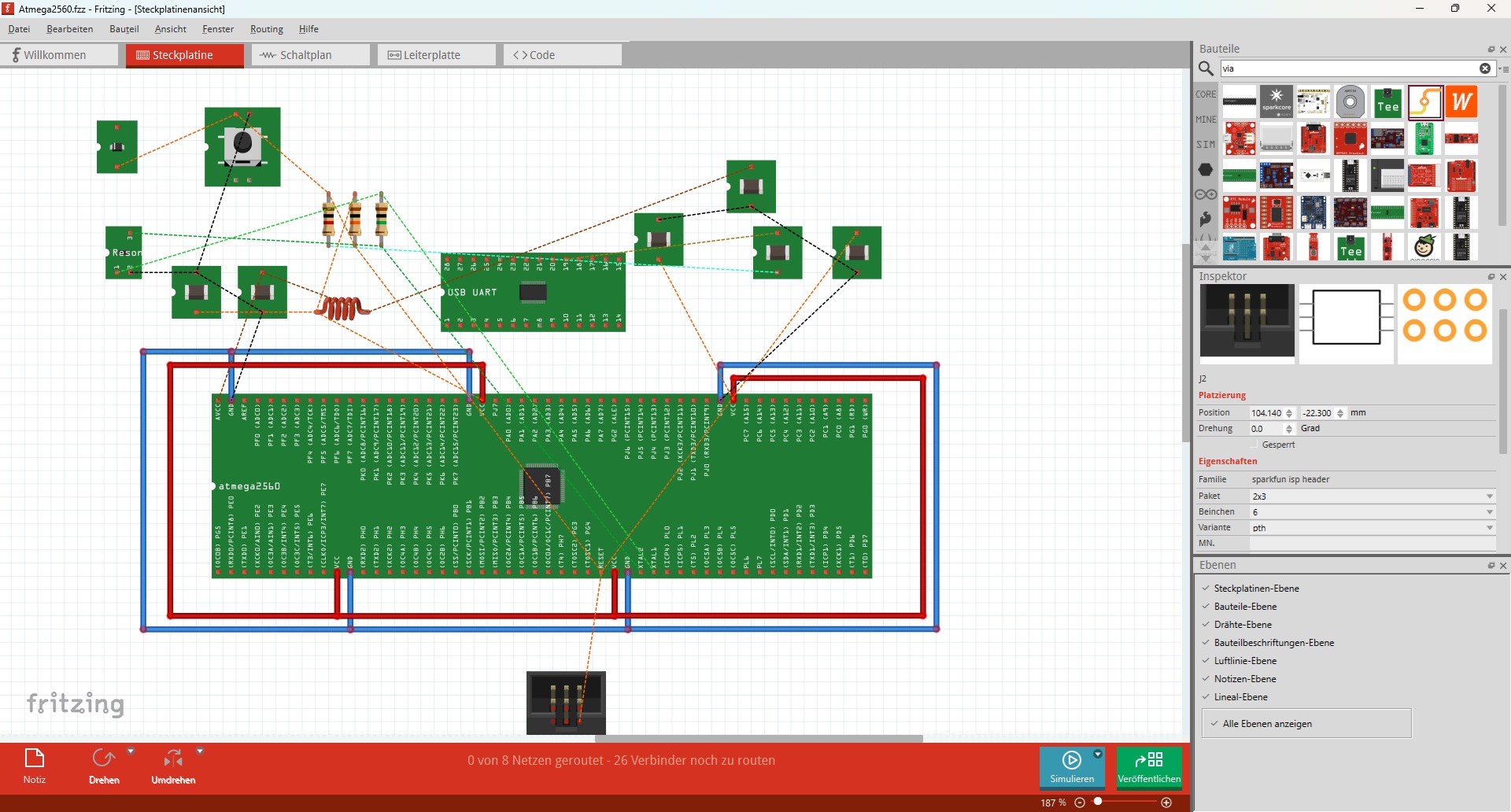This screenshot has width=1511, height=812.
Task: Click the zoom-out minus icon
Action: coord(1080,803)
